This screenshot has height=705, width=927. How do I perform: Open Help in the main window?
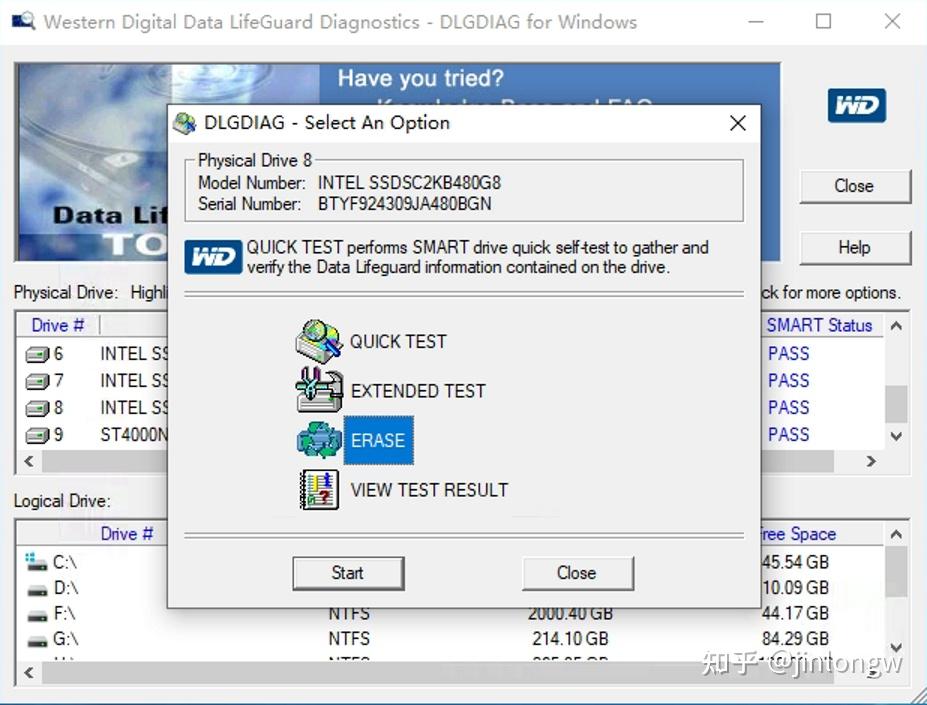tap(854, 247)
